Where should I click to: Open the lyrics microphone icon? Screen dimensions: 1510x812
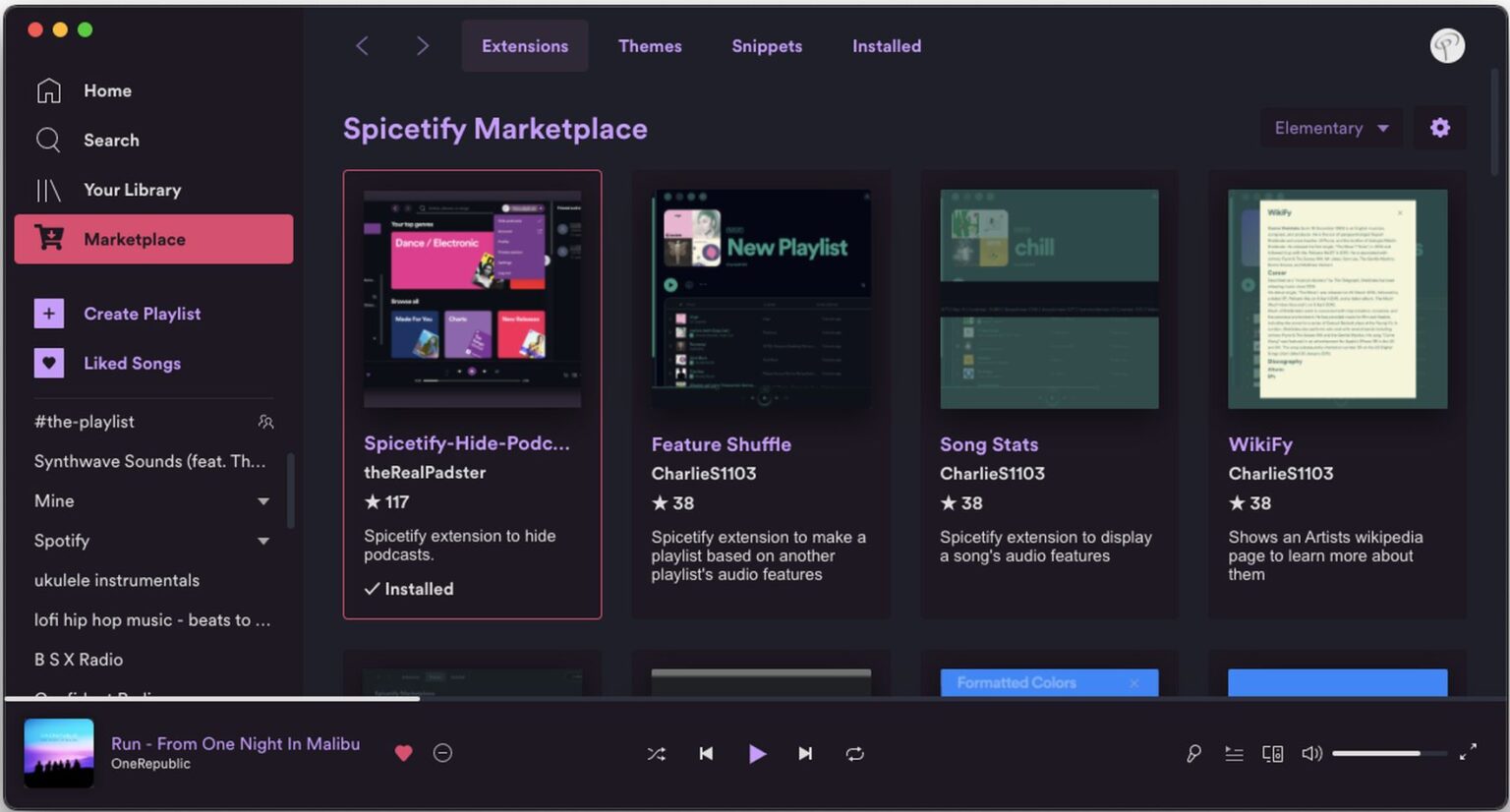[x=1193, y=753]
